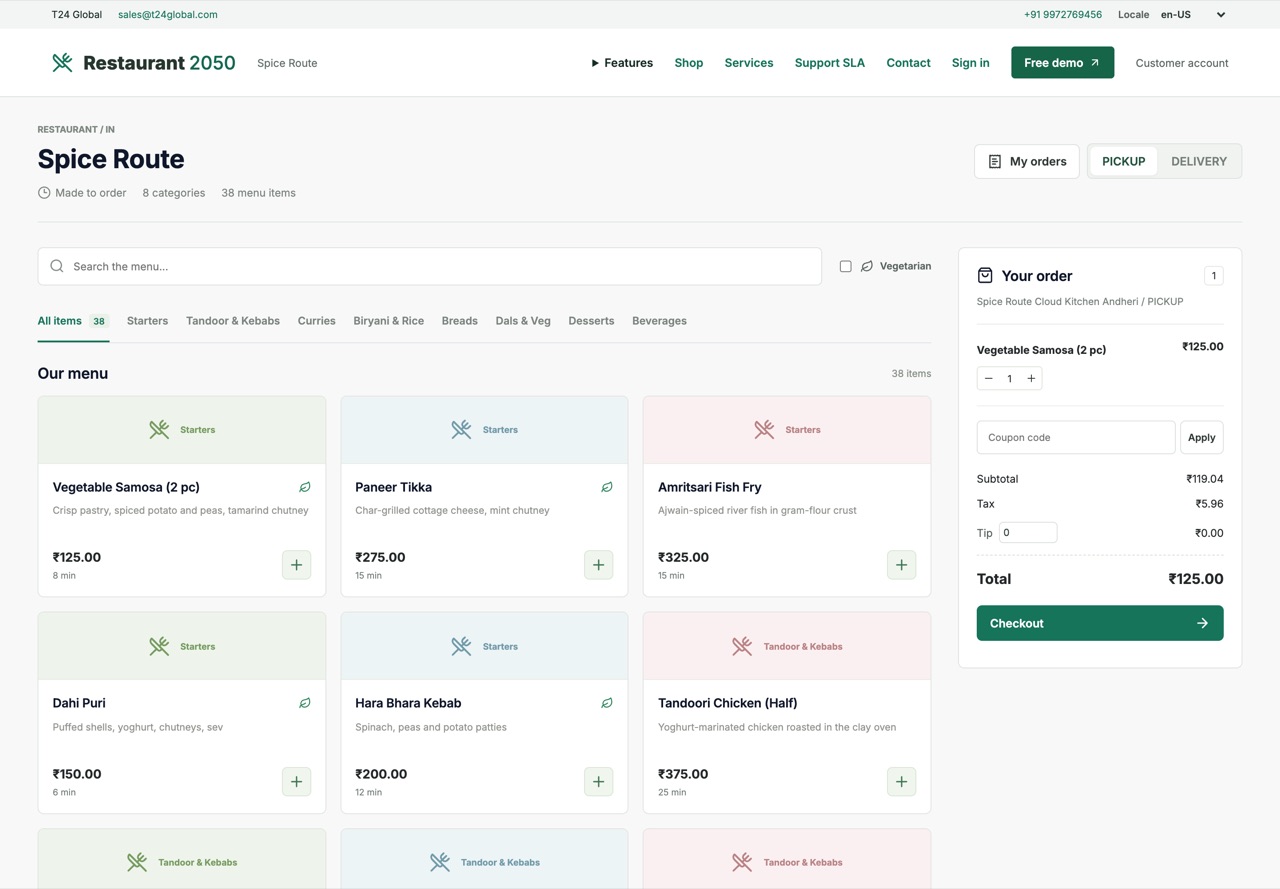Call the +91 9972769456 phone link

[1063, 15]
